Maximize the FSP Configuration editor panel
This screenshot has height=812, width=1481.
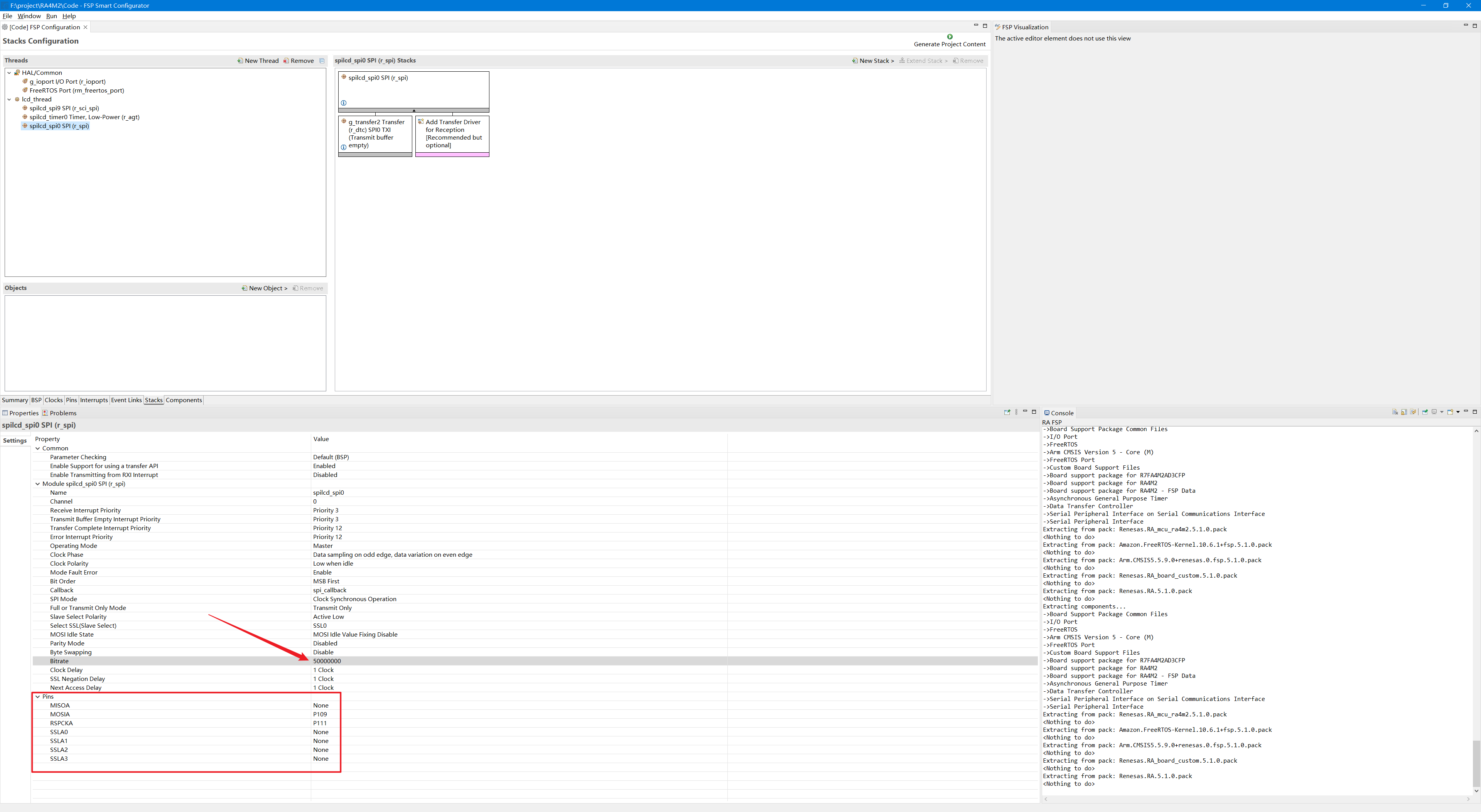pos(985,26)
